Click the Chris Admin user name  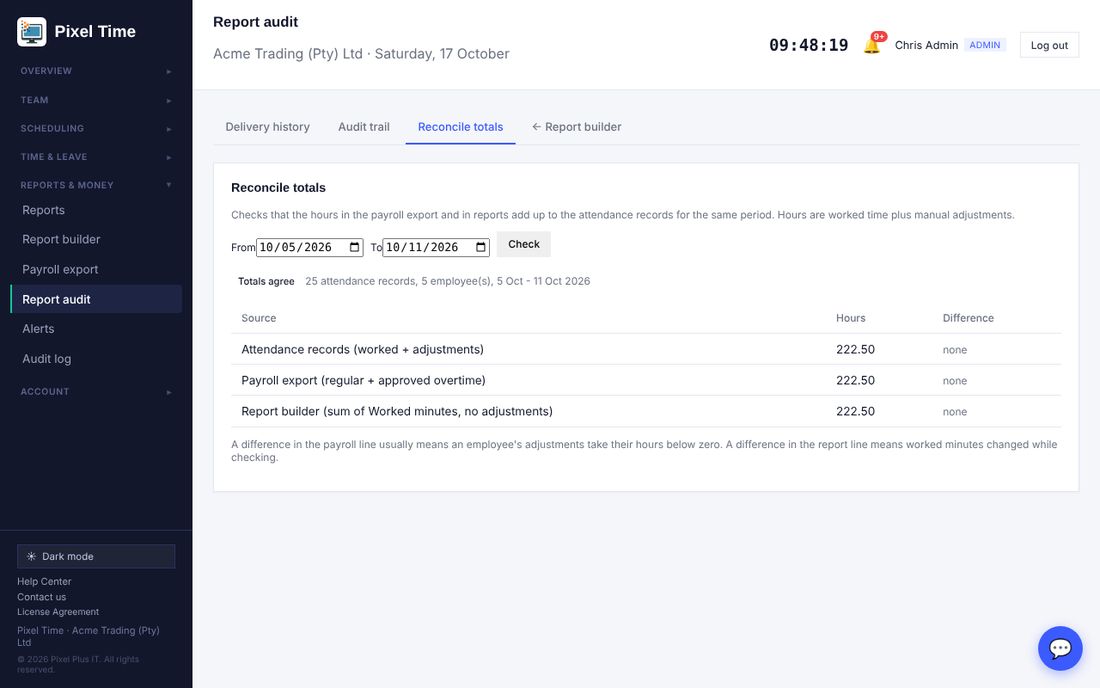click(926, 45)
